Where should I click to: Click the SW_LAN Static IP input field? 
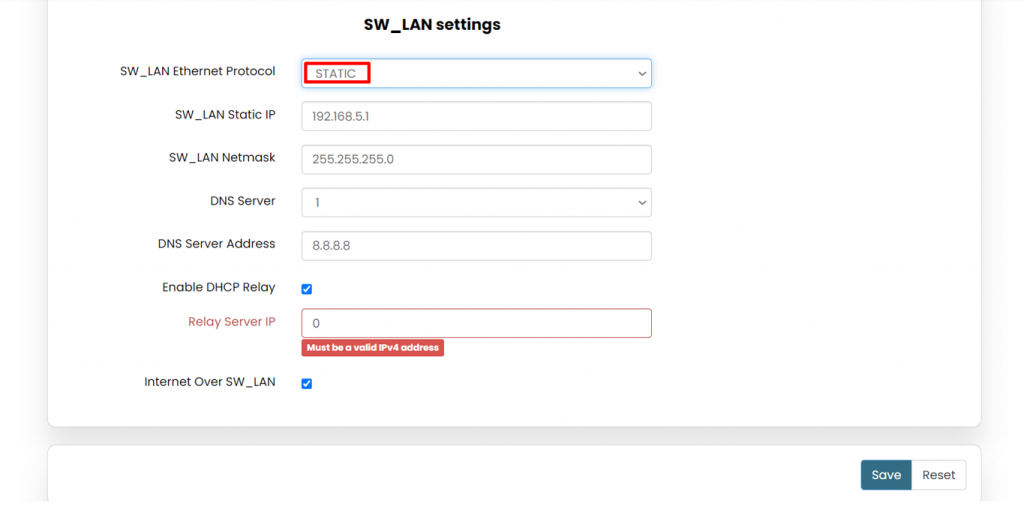click(x=476, y=116)
